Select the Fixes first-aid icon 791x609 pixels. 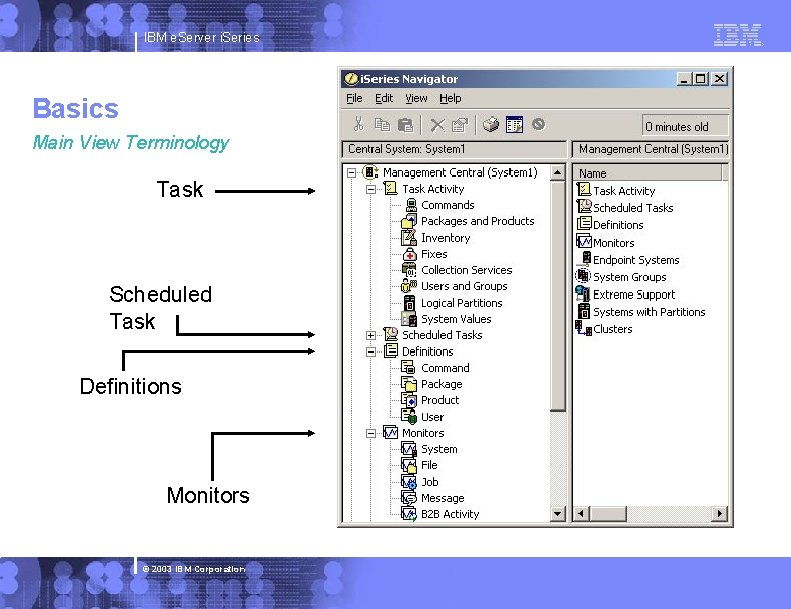tap(410, 254)
